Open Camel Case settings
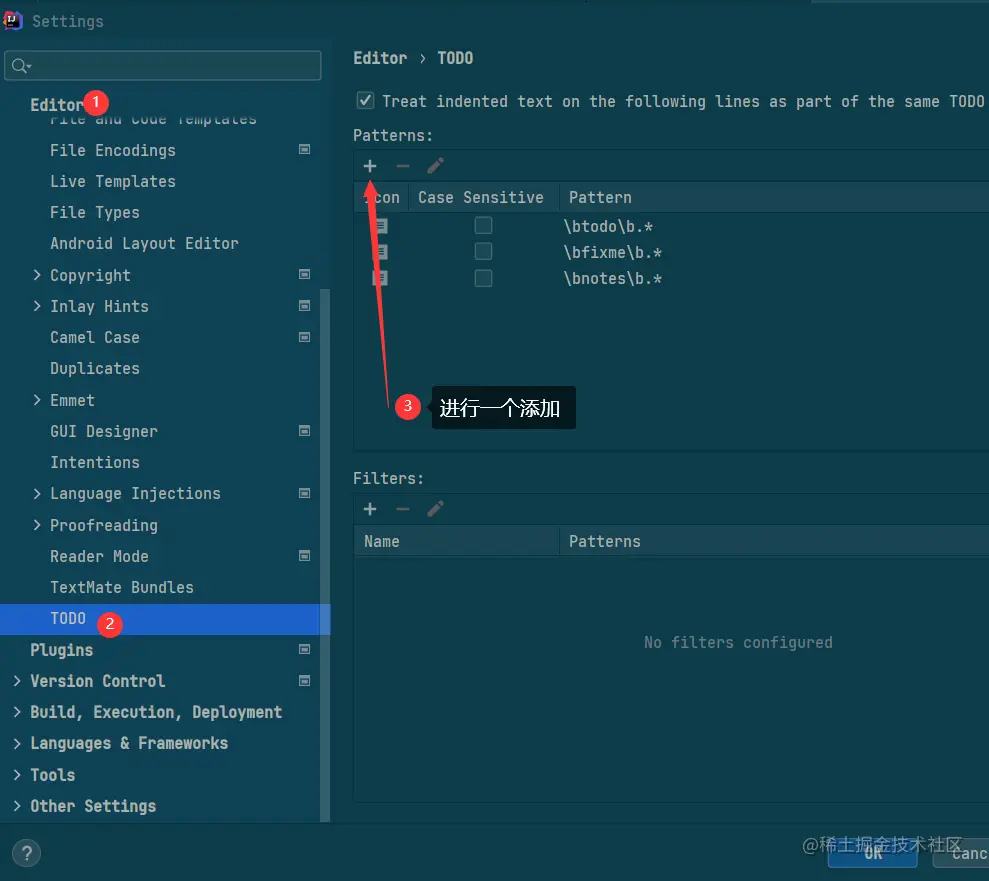Image resolution: width=989 pixels, height=881 pixels. (95, 337)
